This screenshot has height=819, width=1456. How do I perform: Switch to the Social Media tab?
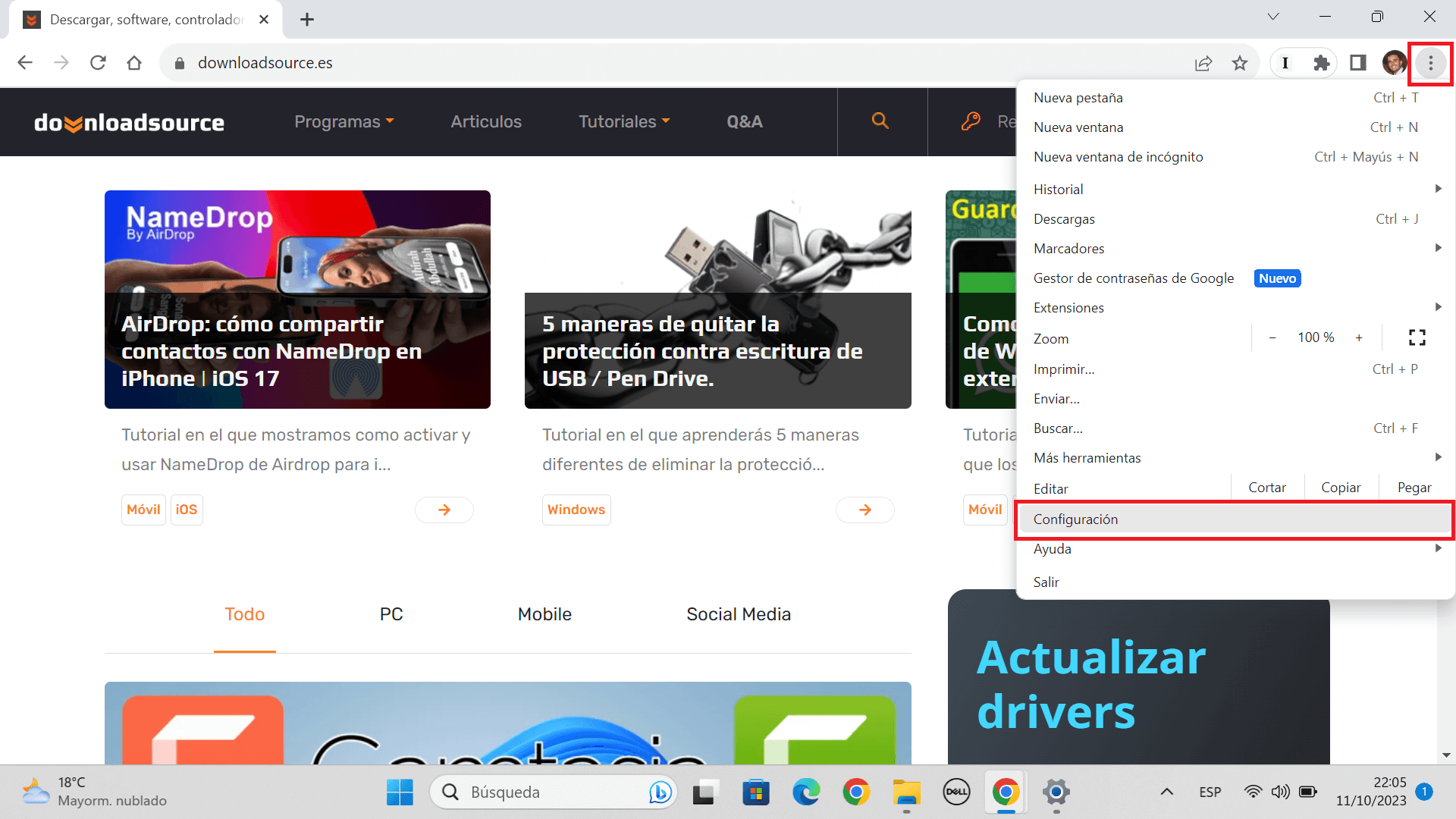click(x=739, y=614)
